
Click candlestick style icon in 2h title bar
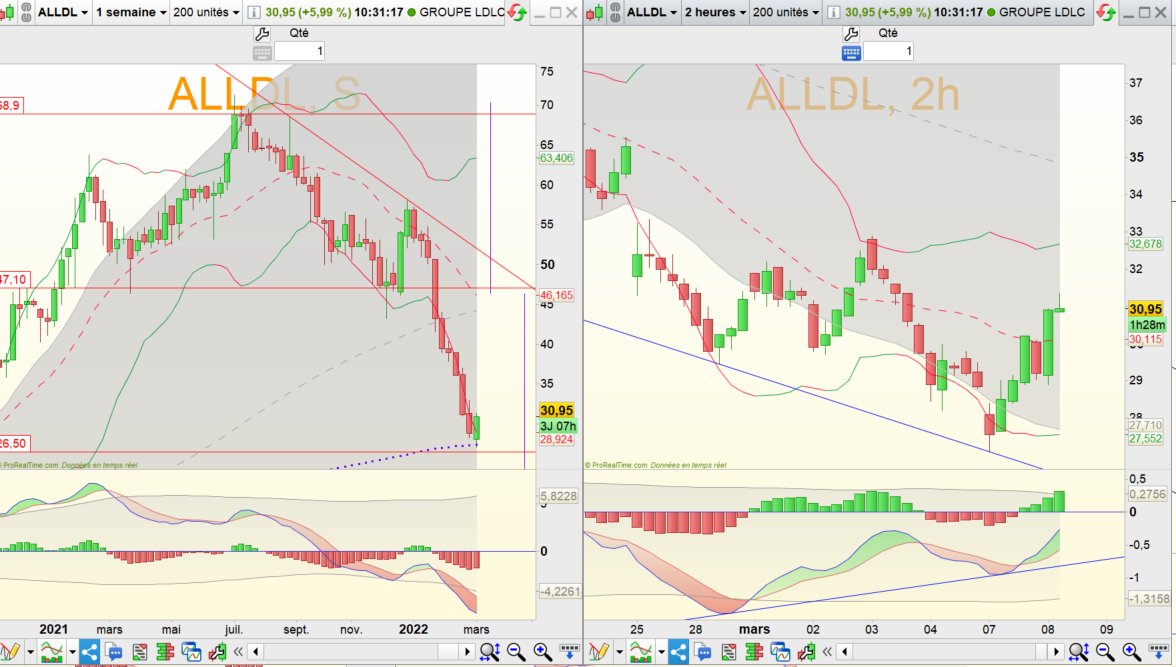point(594,12)
